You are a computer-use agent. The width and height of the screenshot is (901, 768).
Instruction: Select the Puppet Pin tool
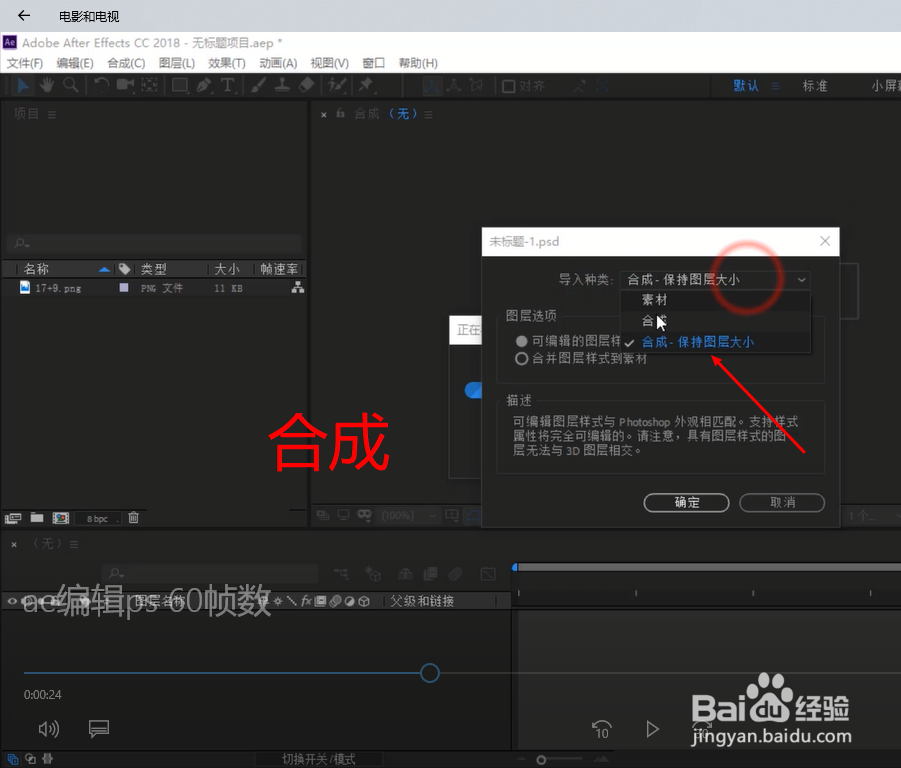(365, 86)
